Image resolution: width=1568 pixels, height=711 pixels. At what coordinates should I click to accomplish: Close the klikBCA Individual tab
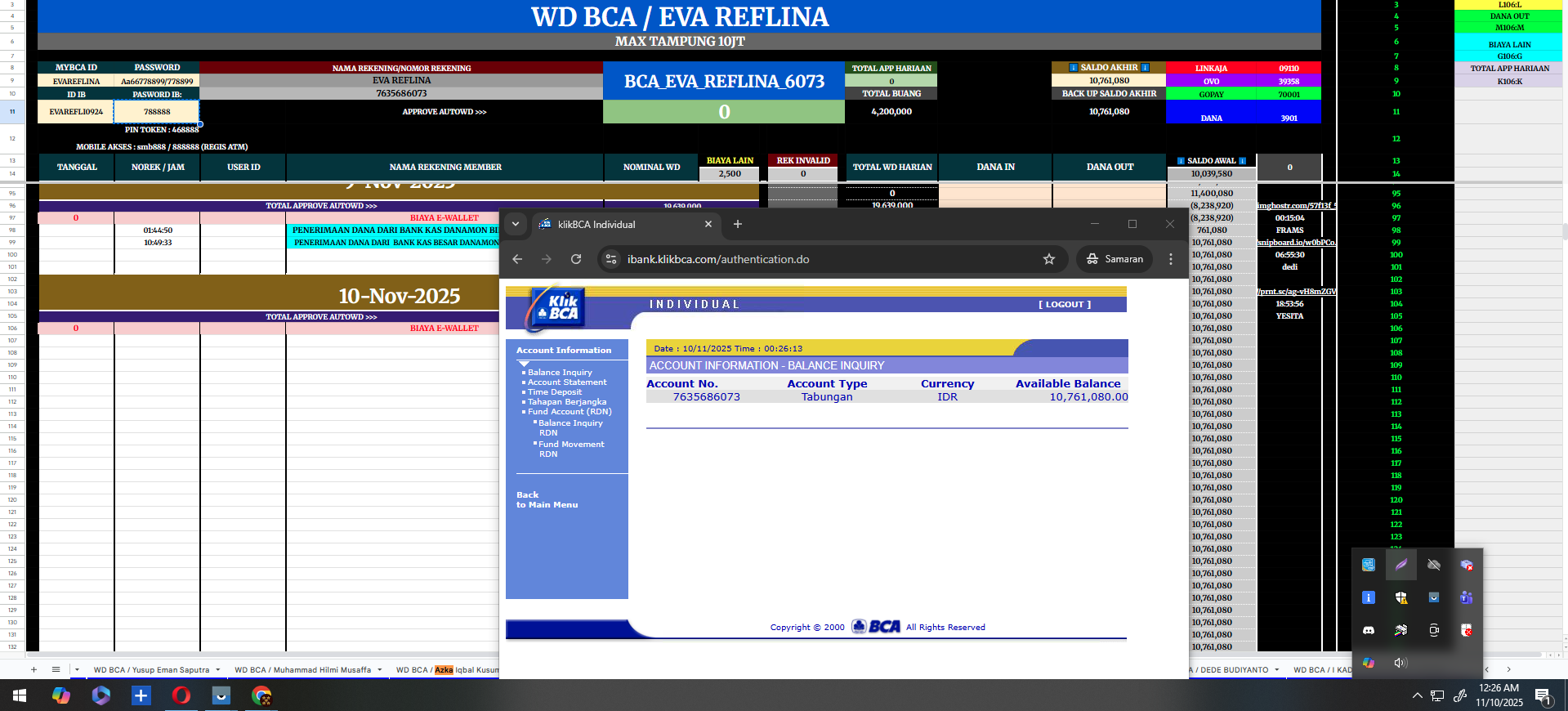(708, 224)
